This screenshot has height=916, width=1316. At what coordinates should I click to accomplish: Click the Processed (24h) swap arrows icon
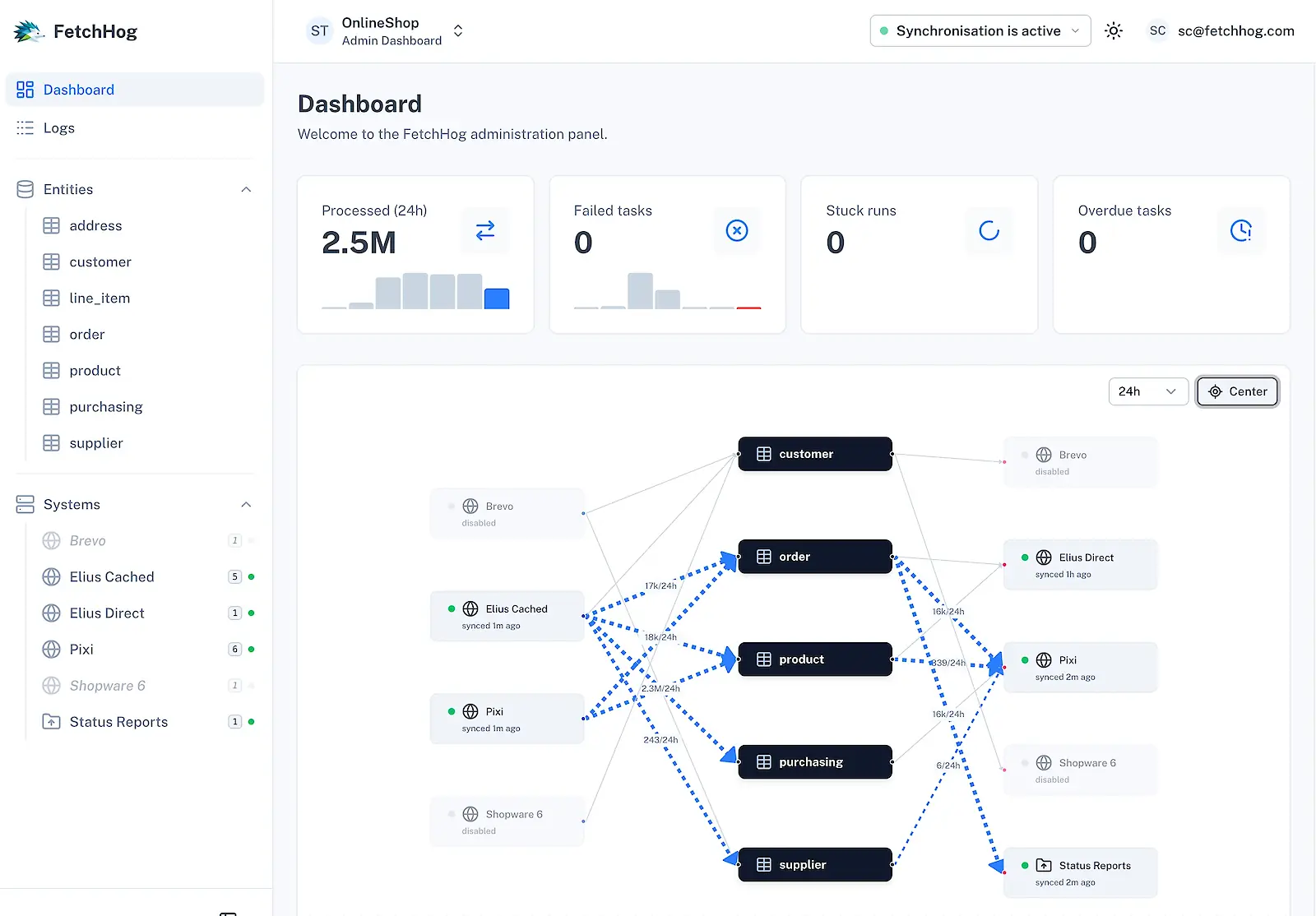pyautogui.click(x=485, y=230)
